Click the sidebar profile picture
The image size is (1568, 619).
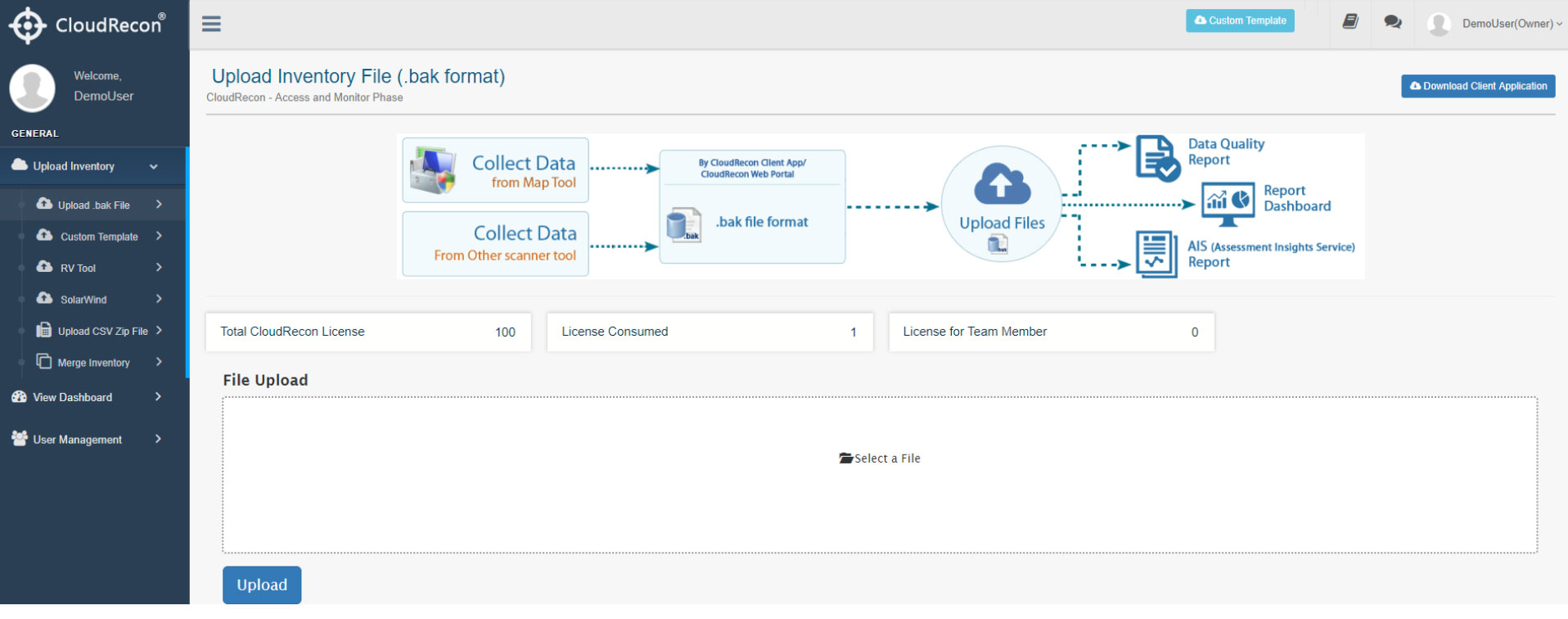click(32, 88)
